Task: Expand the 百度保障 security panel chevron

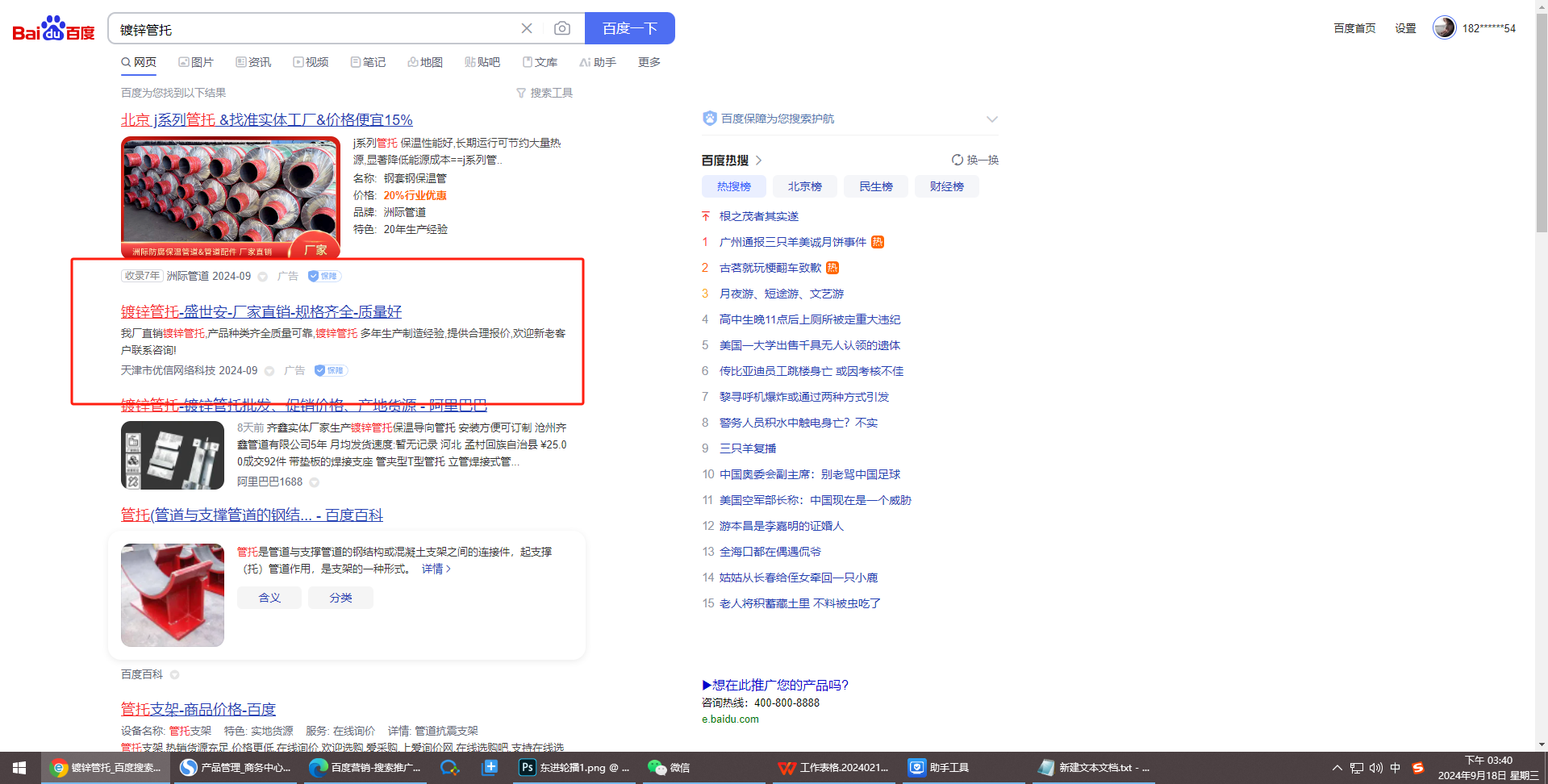Action: [991, 119]
